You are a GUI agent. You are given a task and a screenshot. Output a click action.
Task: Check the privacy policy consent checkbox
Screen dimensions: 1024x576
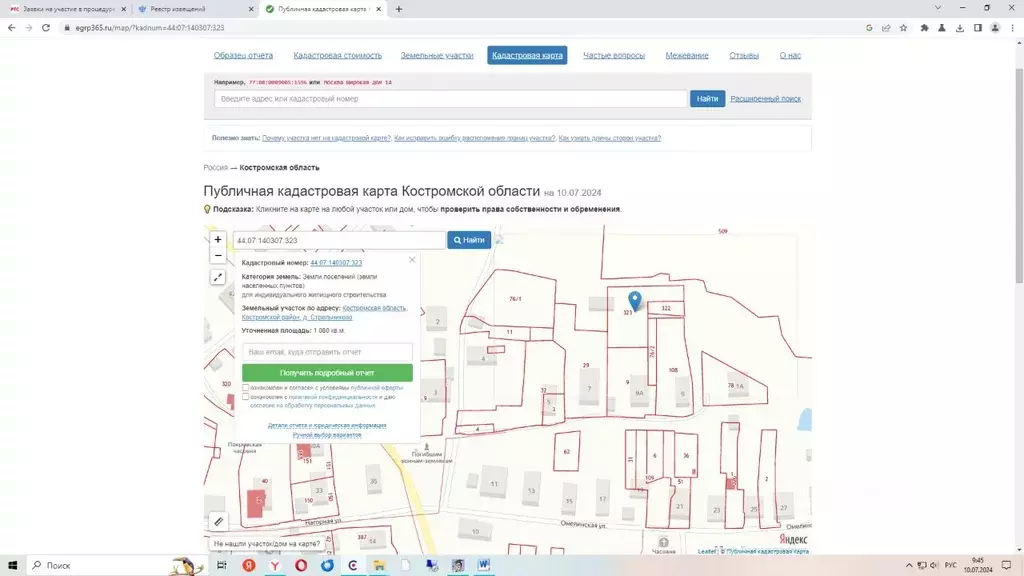[x=246, y=396]
